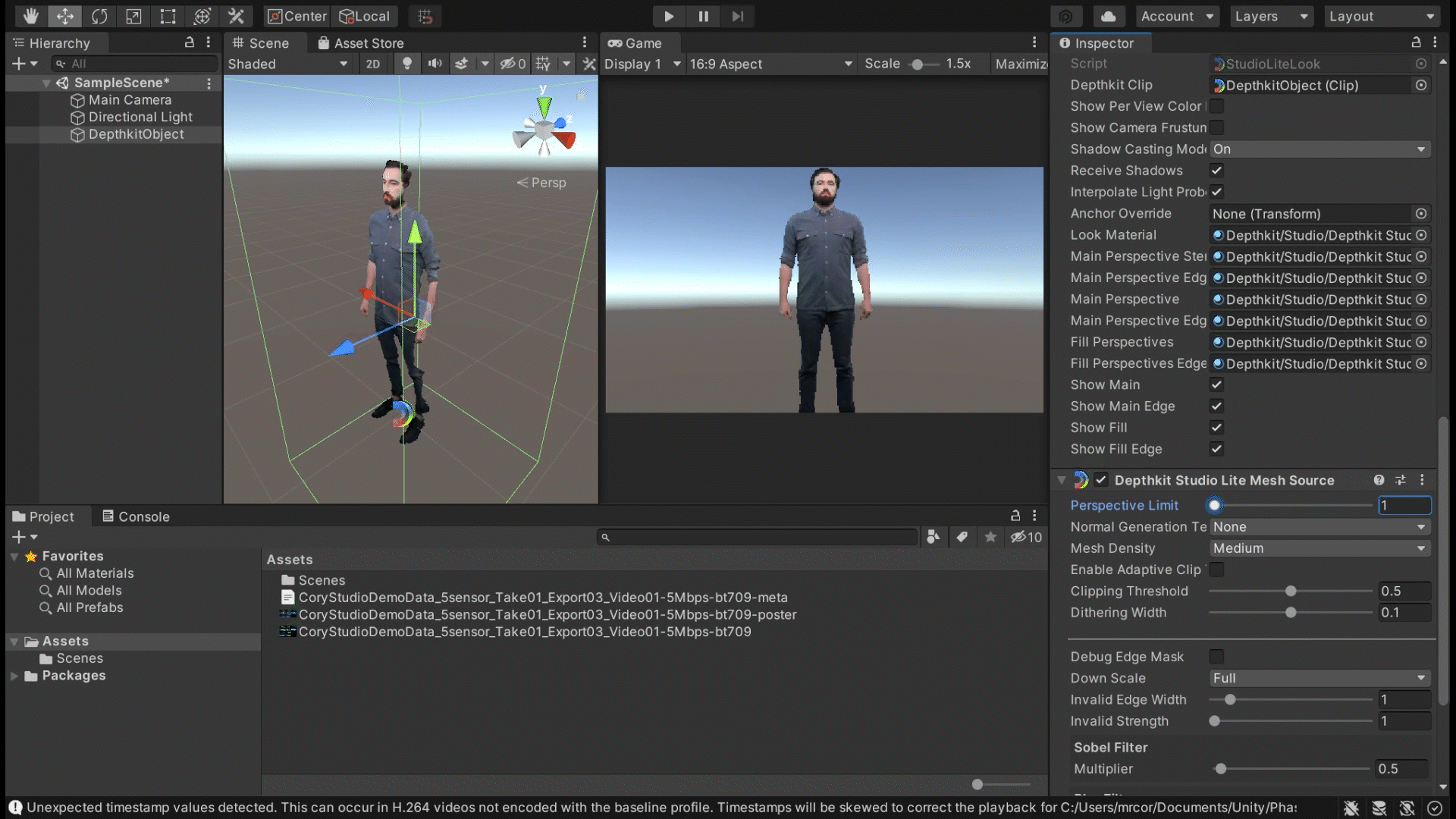Select DepthkitObject in the Hierarchy

pos(136,134)
